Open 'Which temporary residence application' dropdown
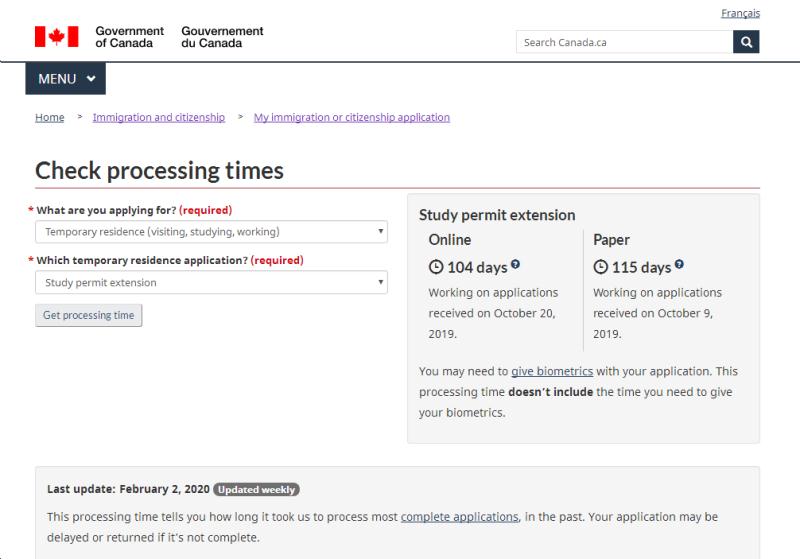The width and height of the screenshot is (800, 559). click(x=211, y=282)
